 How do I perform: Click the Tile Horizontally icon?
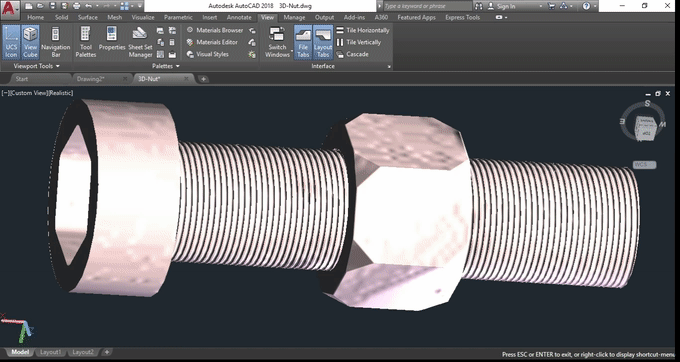tap(340, 30)
